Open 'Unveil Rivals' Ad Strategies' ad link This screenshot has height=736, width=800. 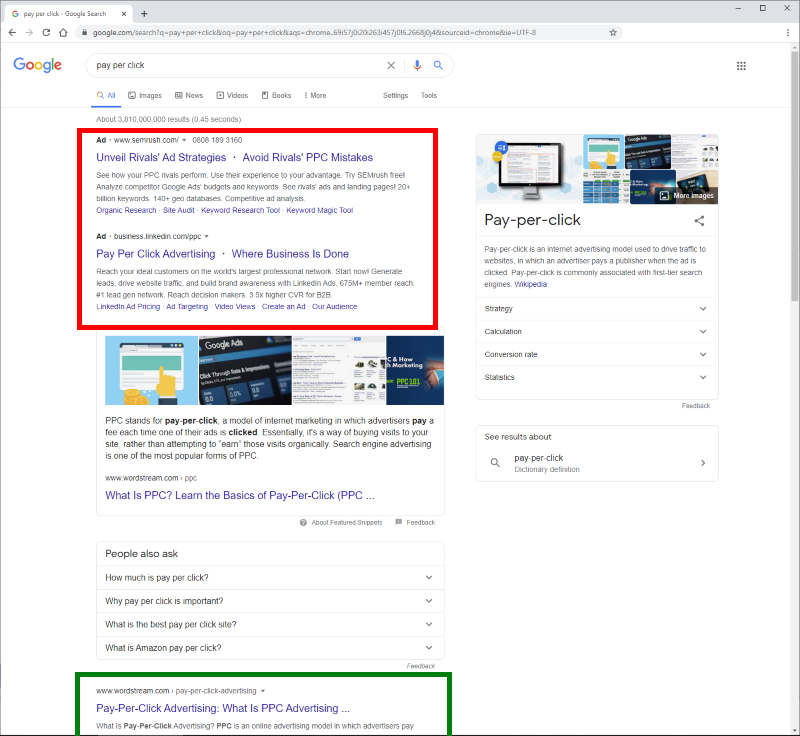pos(161,158)
